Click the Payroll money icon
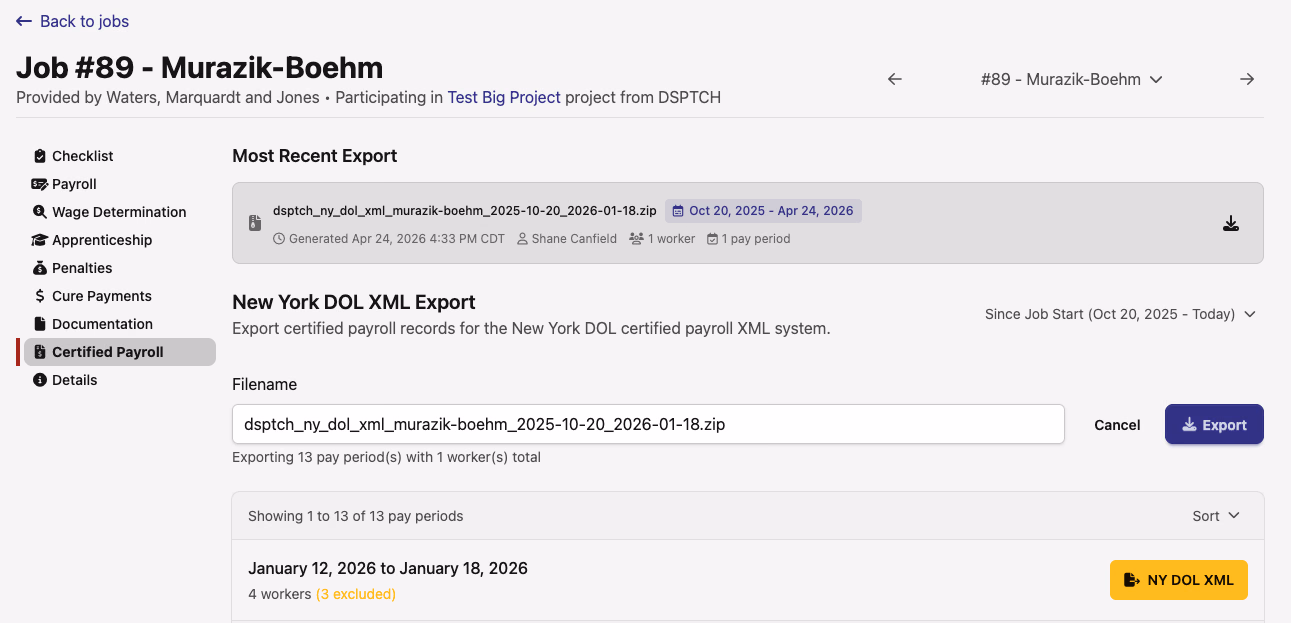The image size is (1291, 623). click(40, 184)
